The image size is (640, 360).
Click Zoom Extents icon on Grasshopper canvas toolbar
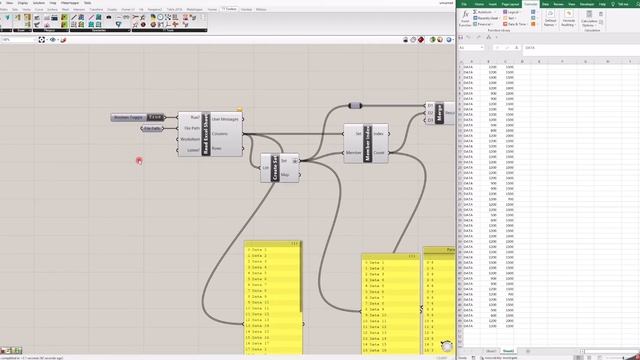(42, 40)
